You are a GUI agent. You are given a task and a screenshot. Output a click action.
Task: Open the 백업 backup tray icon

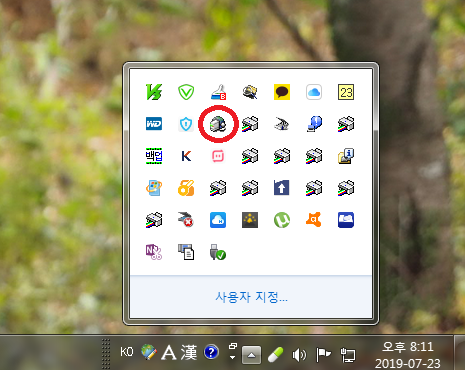[x=154, y=156]
